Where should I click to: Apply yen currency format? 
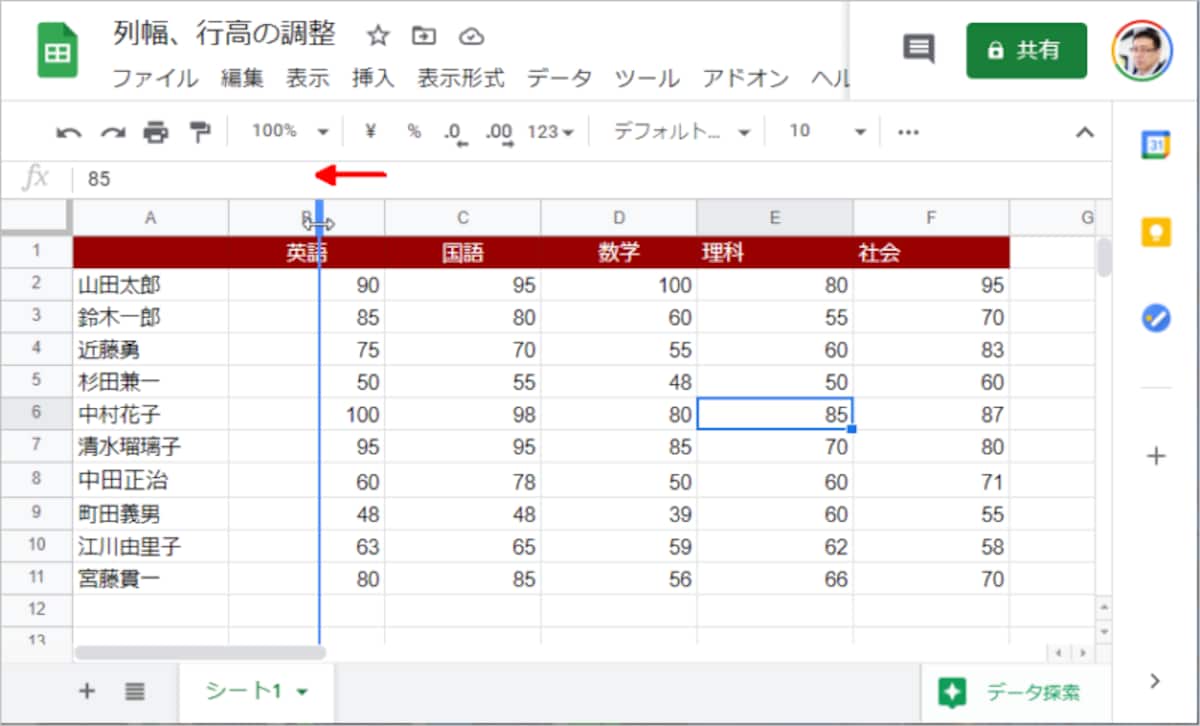point(370,131)
